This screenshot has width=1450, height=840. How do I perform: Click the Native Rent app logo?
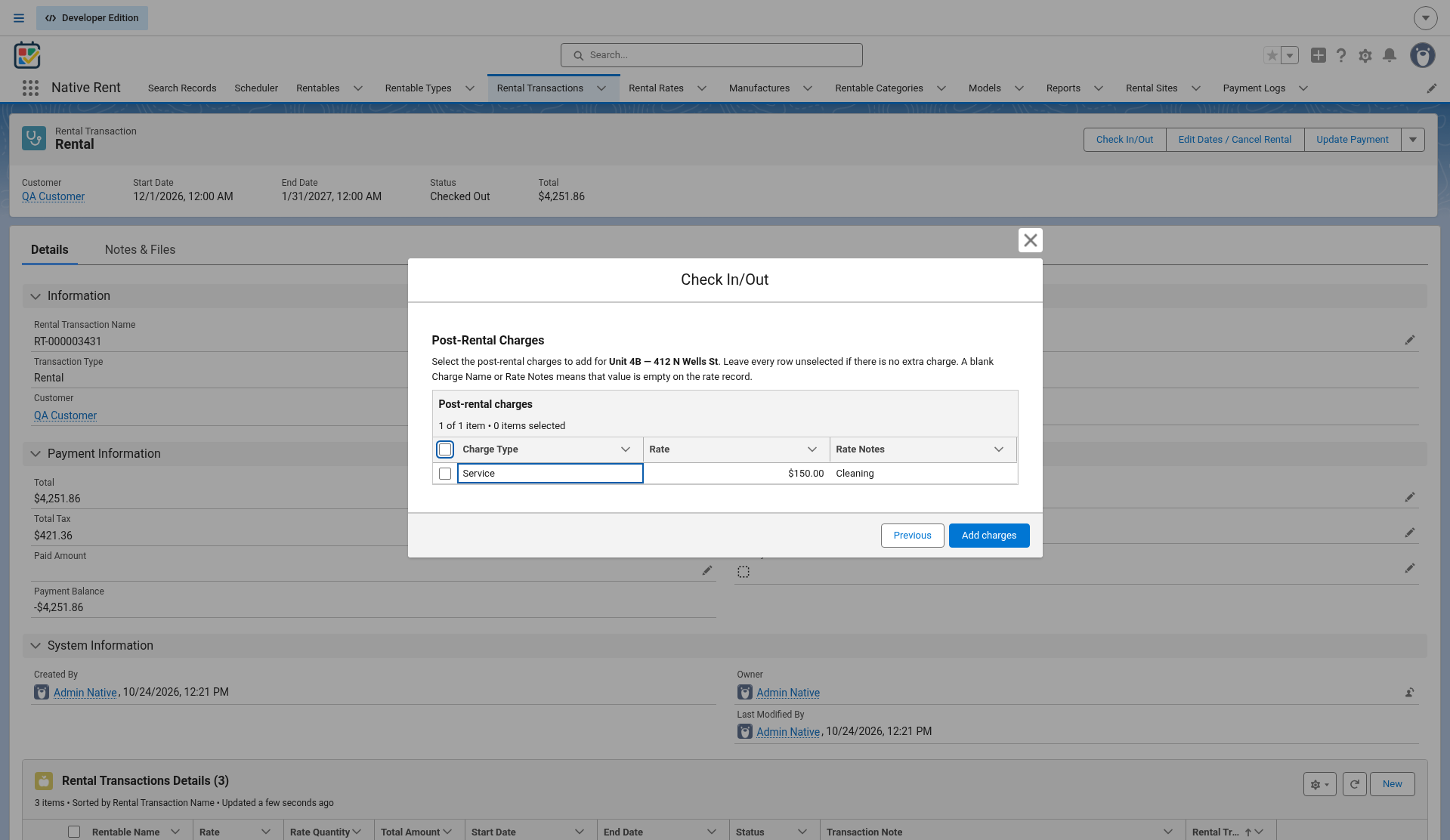click(x=27, y=55)
